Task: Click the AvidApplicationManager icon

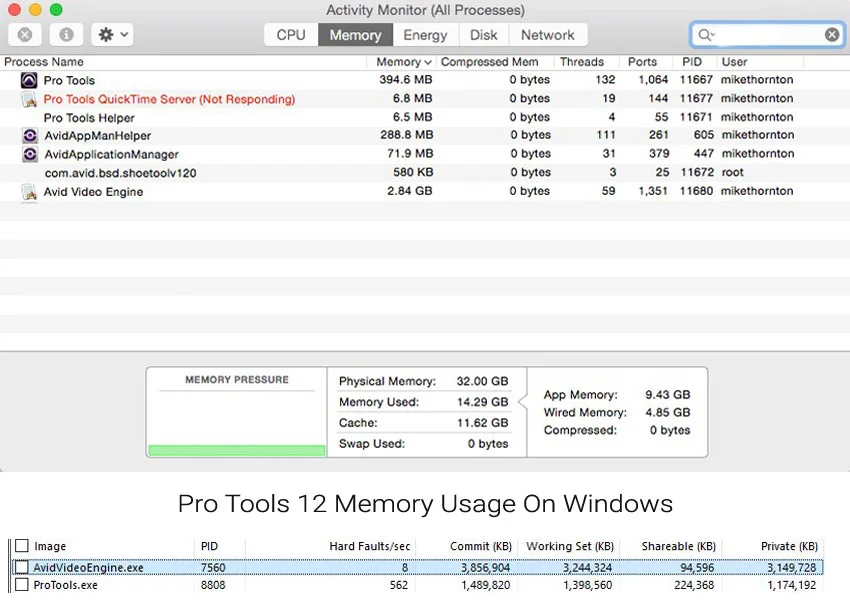Action: 30,154
